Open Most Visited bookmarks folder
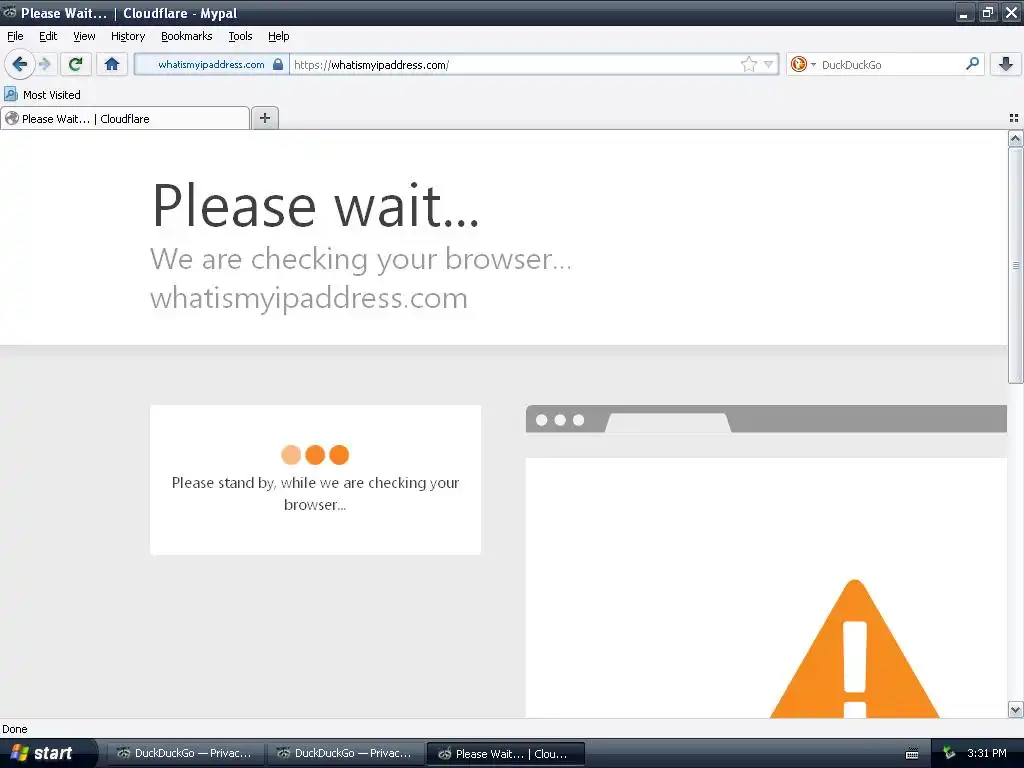 click(42, 95)
